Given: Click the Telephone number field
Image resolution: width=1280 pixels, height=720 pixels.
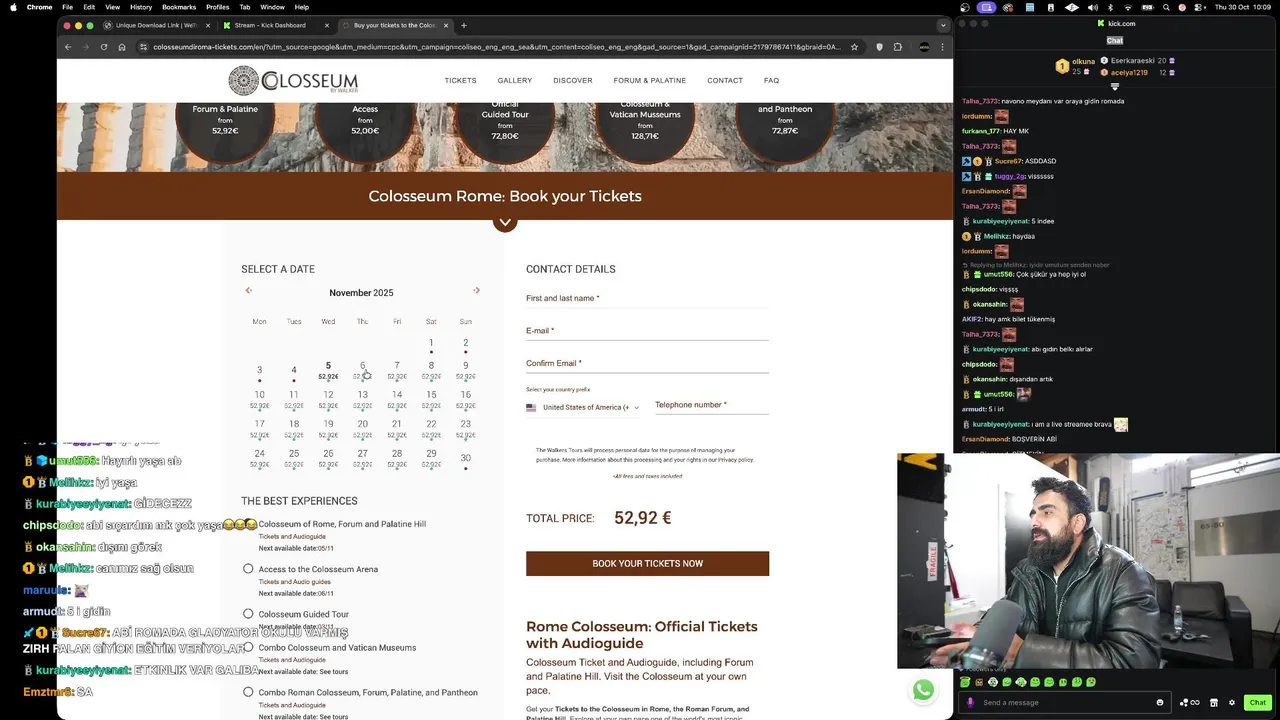Looking at the screenshot, I should coord(712,405).
